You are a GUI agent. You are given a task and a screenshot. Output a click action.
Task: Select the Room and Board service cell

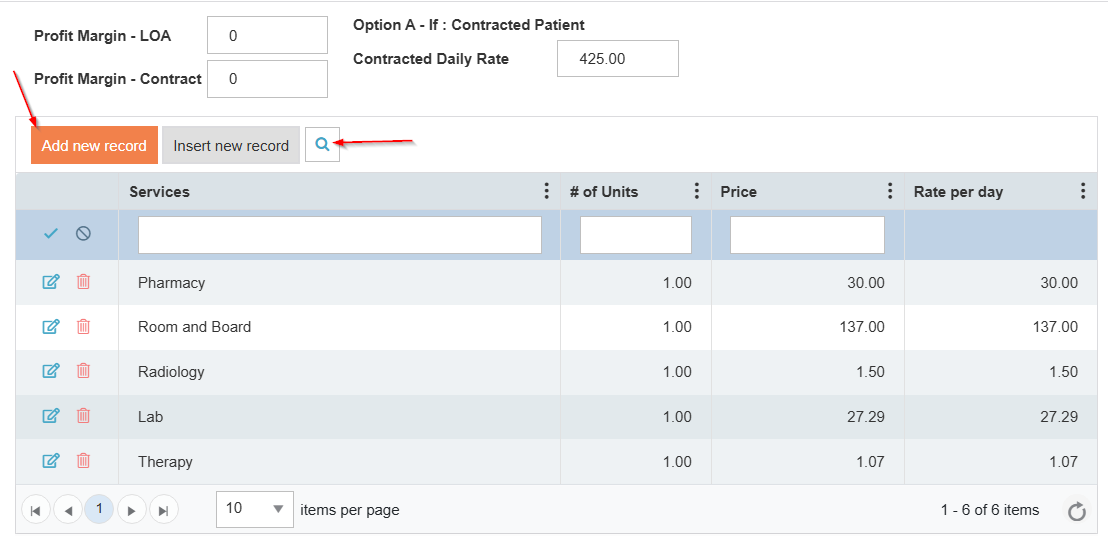click(339, 327)
